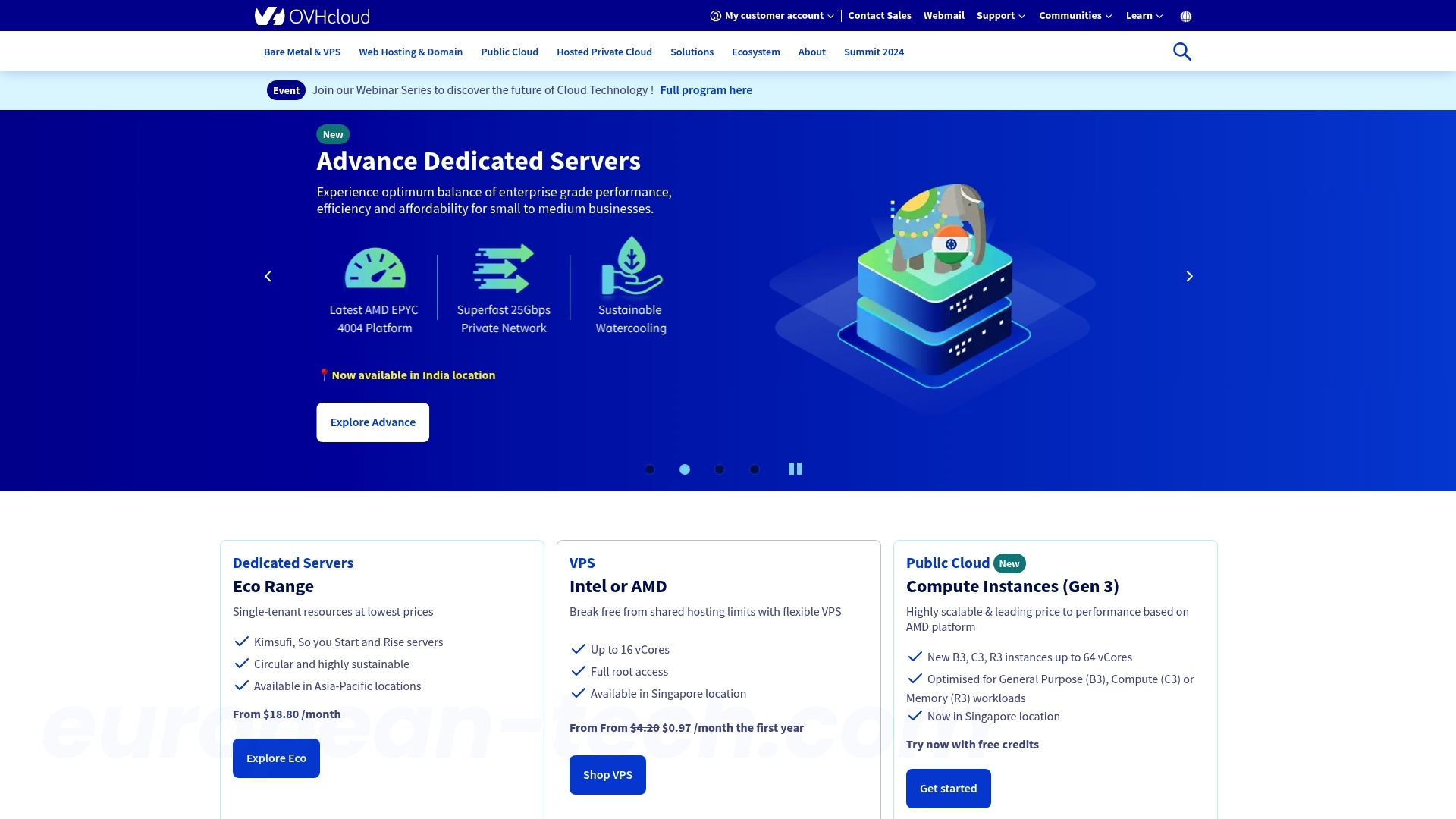Open the Bare Metal & VPS menu
This screenshot has height=819, width=1456.
pos(302,52)
